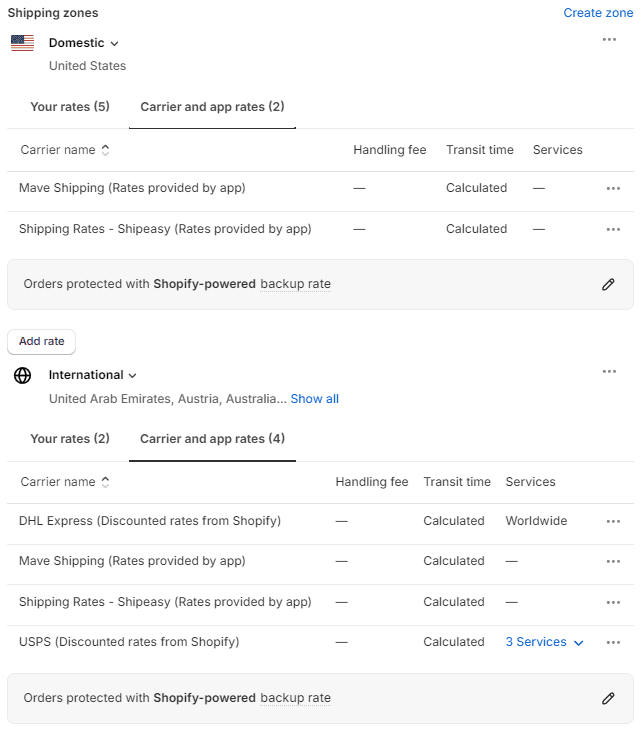Edit Domestic backup rate with pencil icon
643x732 pixels.
[x=608, y=284]
